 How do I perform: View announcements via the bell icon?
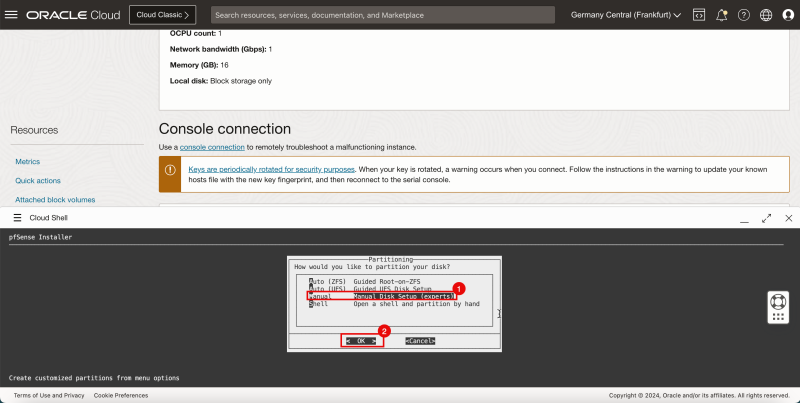(x=721, y=15)
